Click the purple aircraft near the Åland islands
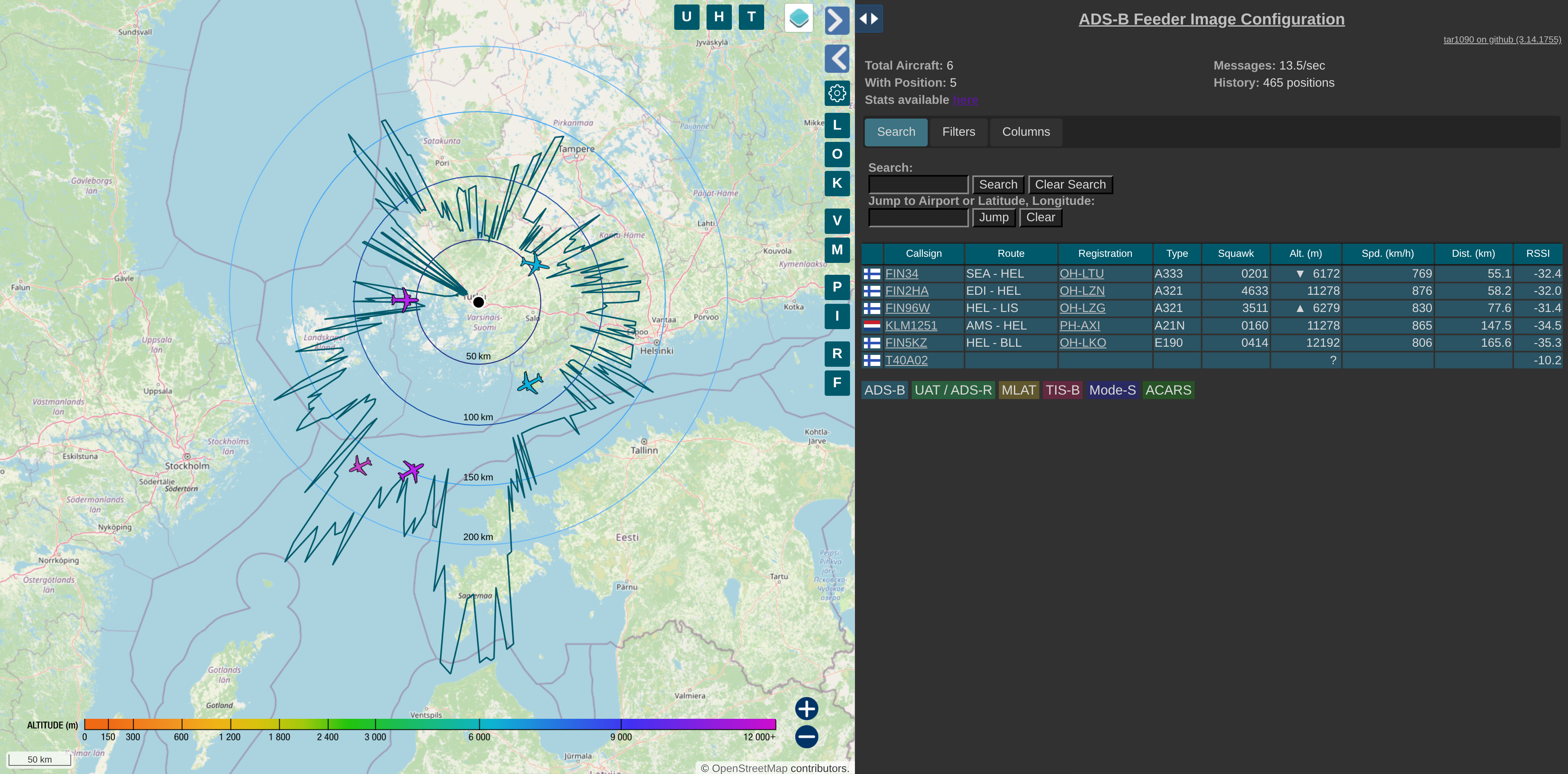The width and height of the screenshot is (1568, 774). tap(404, 299)
